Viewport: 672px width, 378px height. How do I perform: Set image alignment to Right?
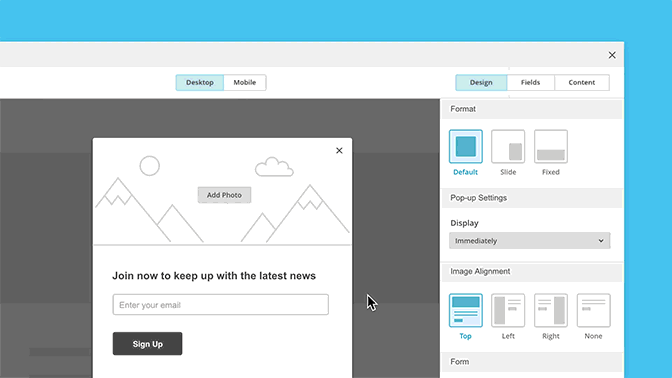(x=551, y=310)
